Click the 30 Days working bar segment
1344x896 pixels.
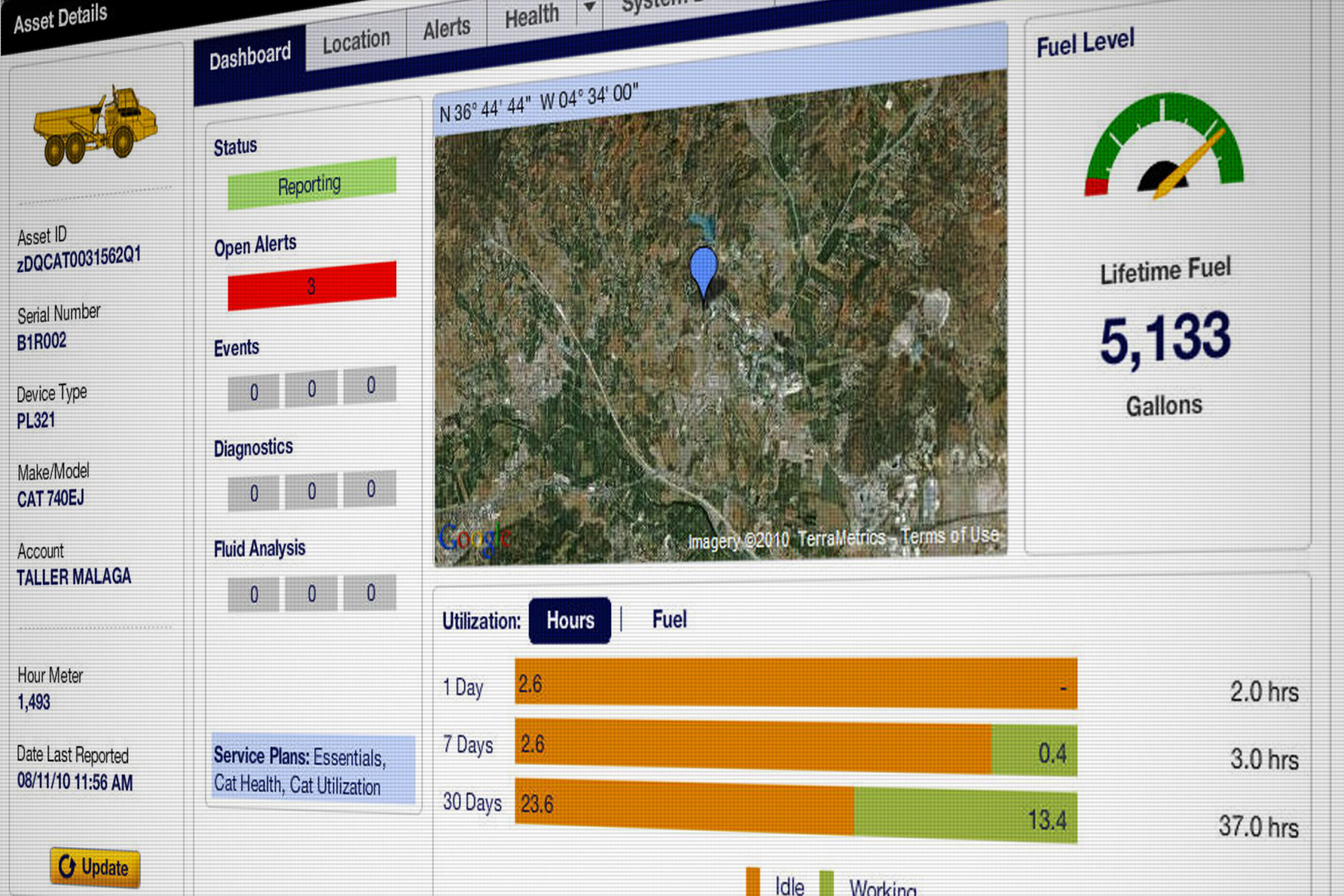[965, 816]
